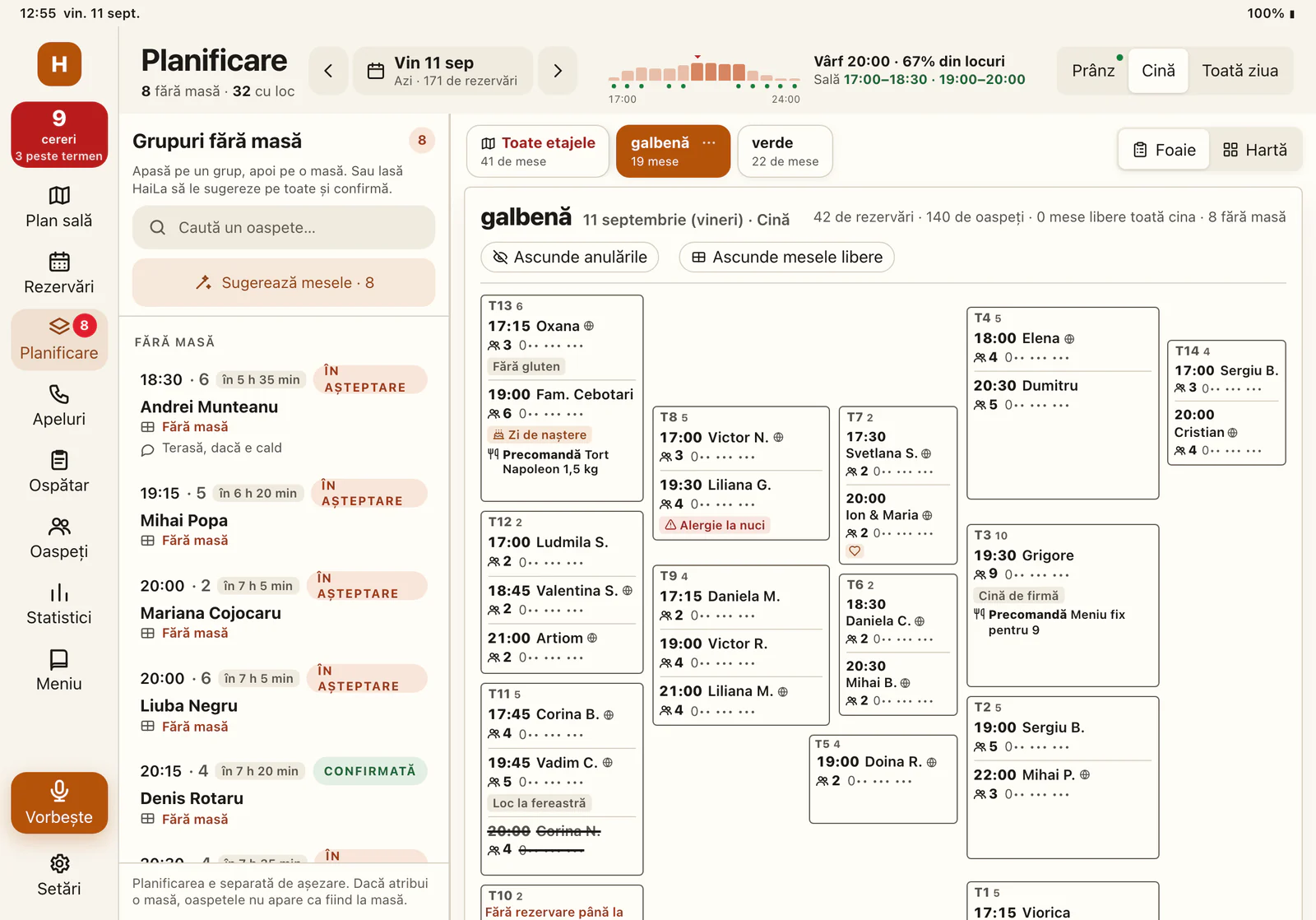The width and height of the screenshot is (1316, 920).
Task: Click heart icon on Ion & Maria reservation
Action: click(855, 551)
